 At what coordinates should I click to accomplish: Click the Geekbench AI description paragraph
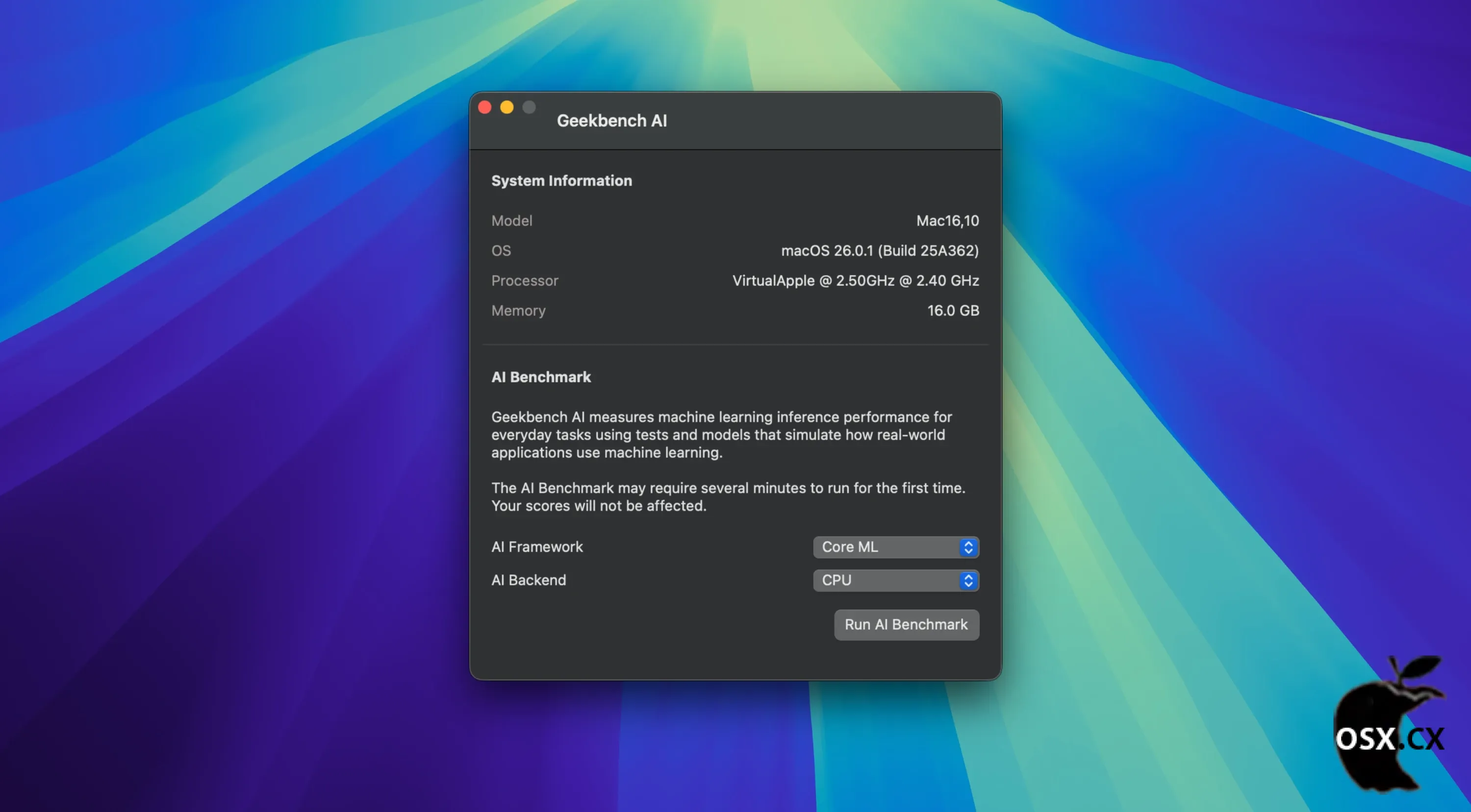[x=721, y=435]
